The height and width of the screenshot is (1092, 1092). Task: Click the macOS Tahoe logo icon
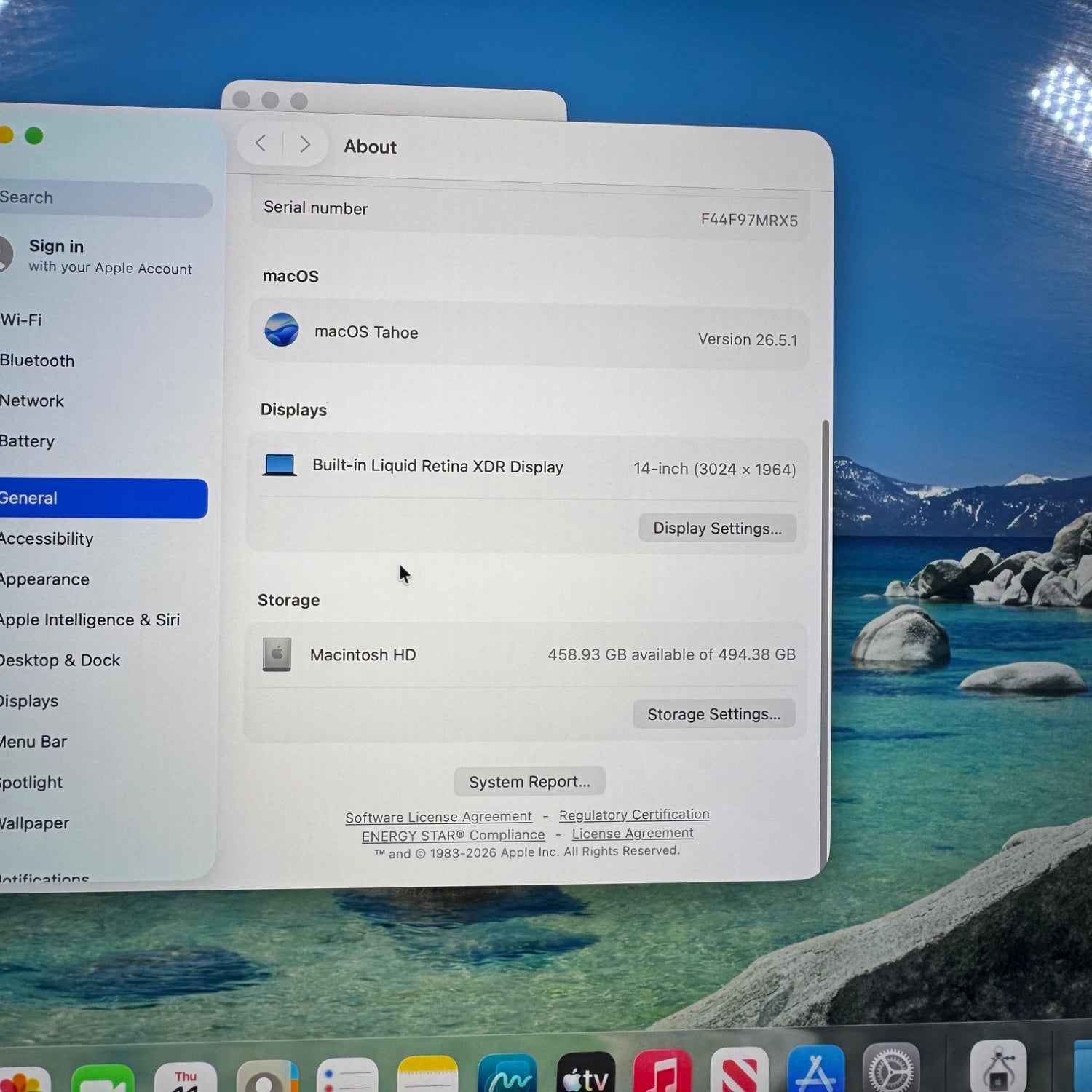(x=282, y=330)
